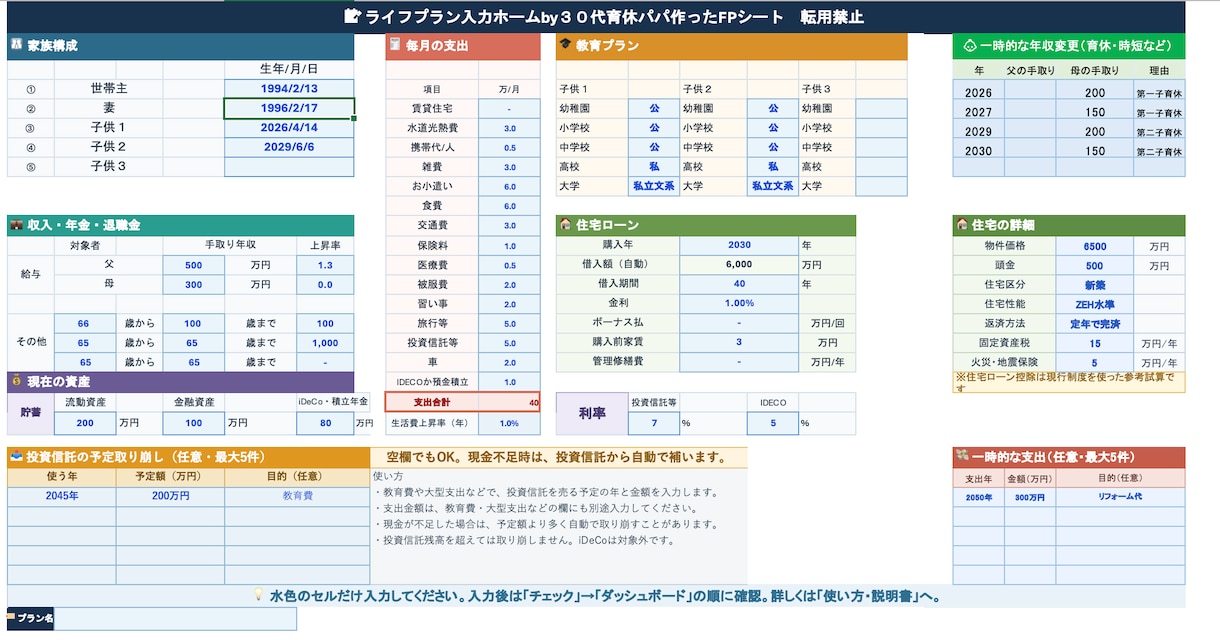
Task: Select the 支出年 cell showing 2050年
Action: click(979, 496)
